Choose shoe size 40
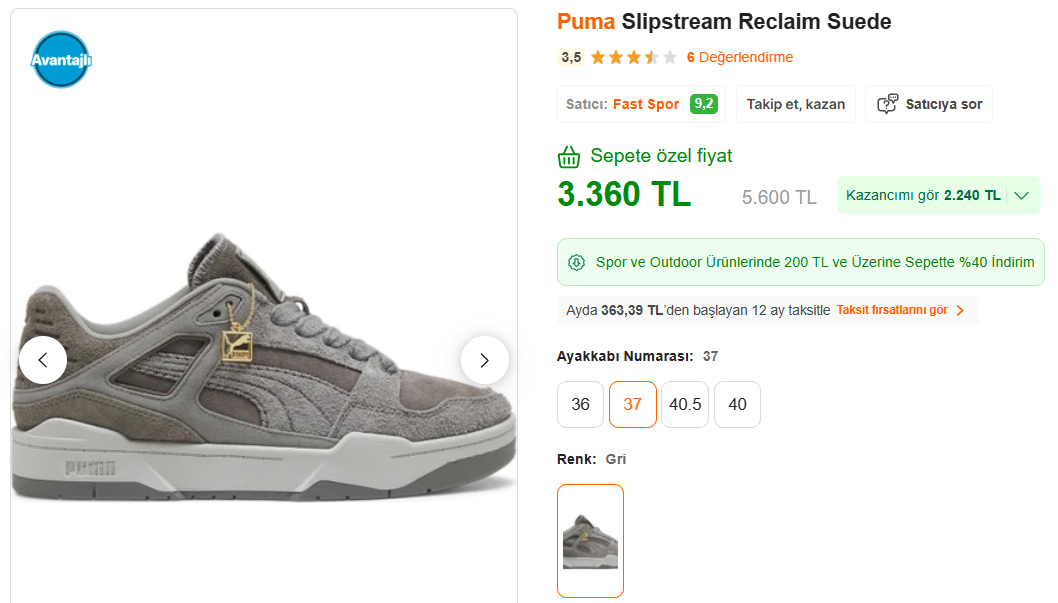This screenshot has width=1058, height=603. pos(737,405)
